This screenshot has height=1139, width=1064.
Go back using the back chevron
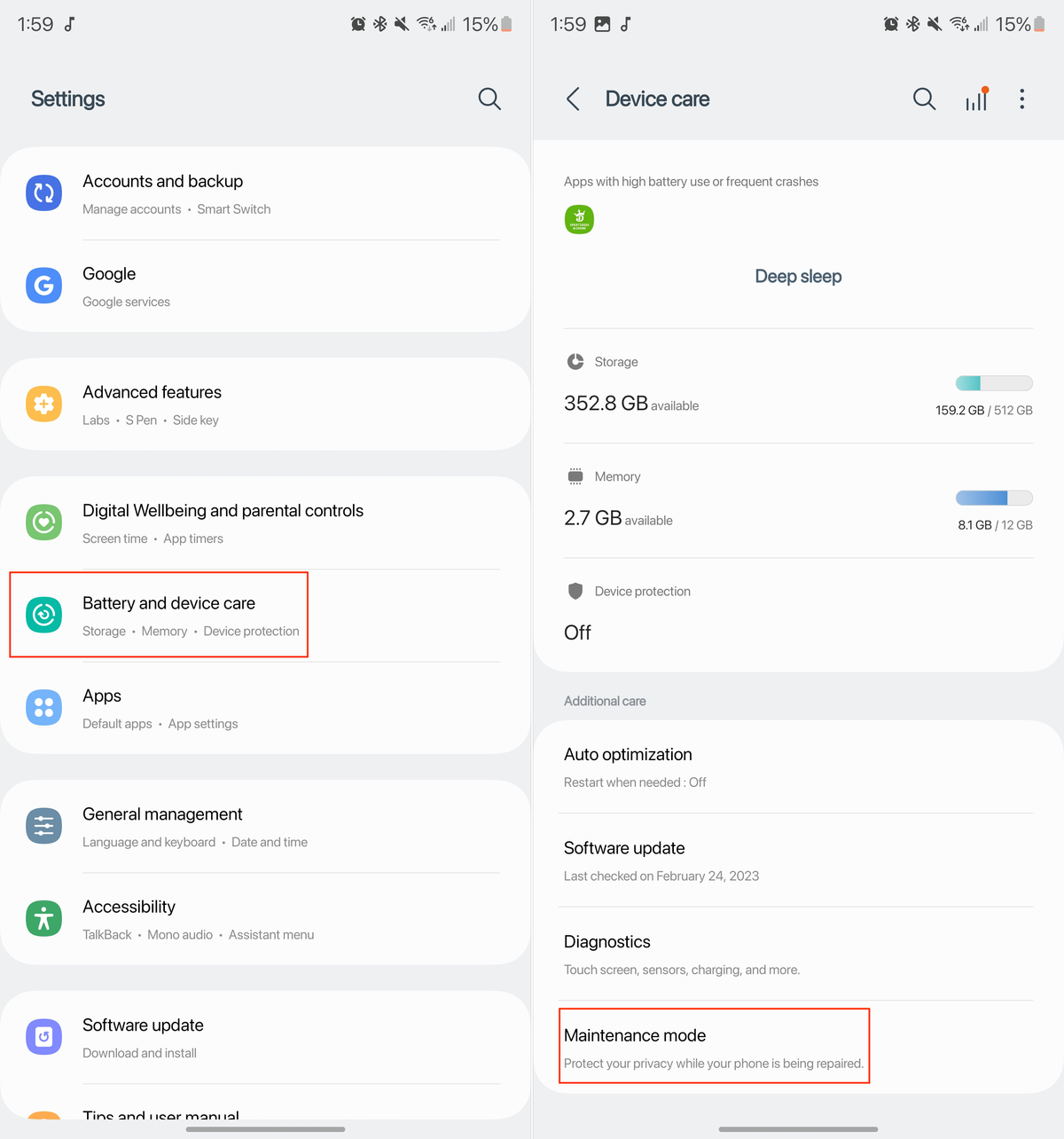(x=573, y=99)
